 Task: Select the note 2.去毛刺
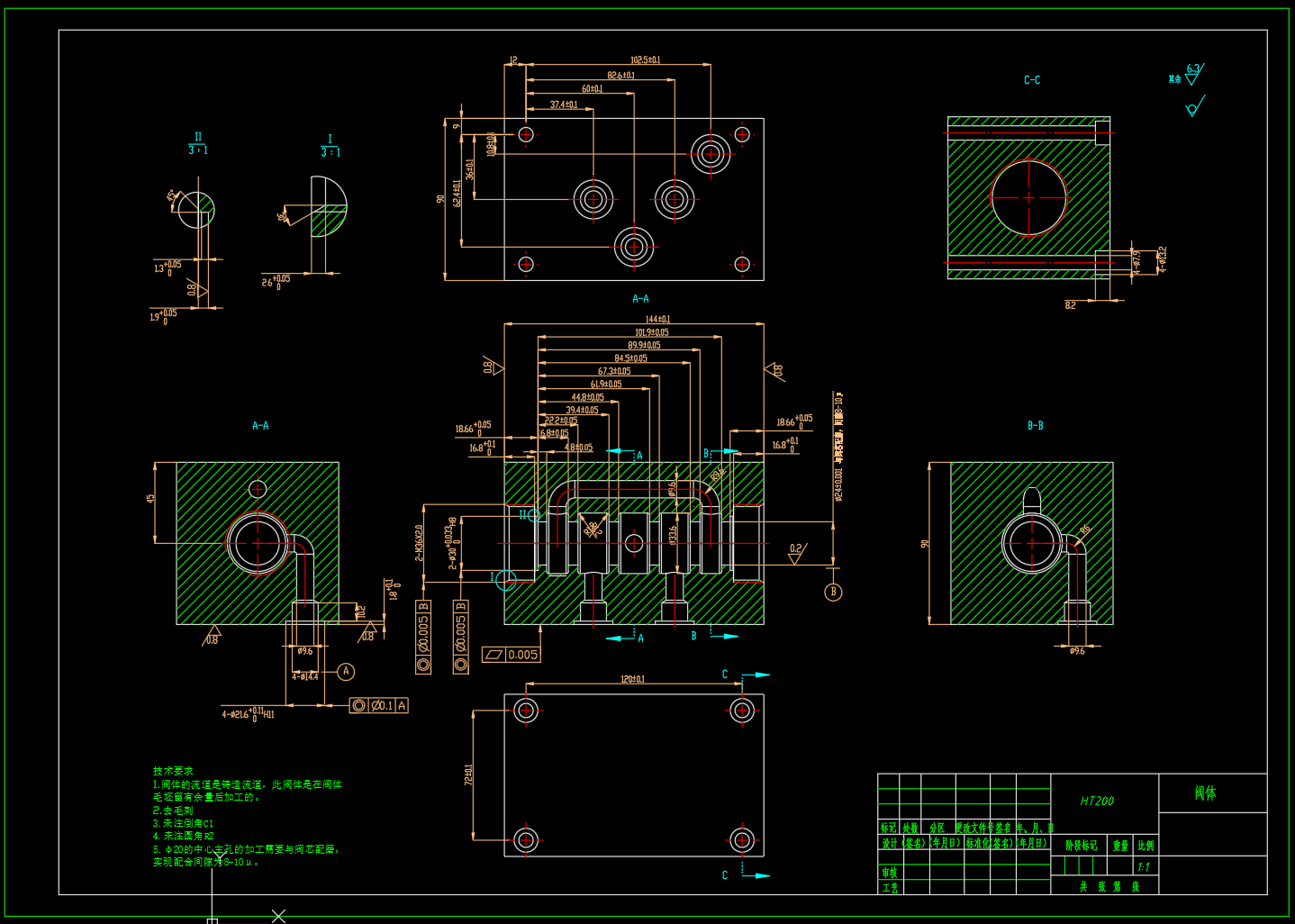[173, 811]
